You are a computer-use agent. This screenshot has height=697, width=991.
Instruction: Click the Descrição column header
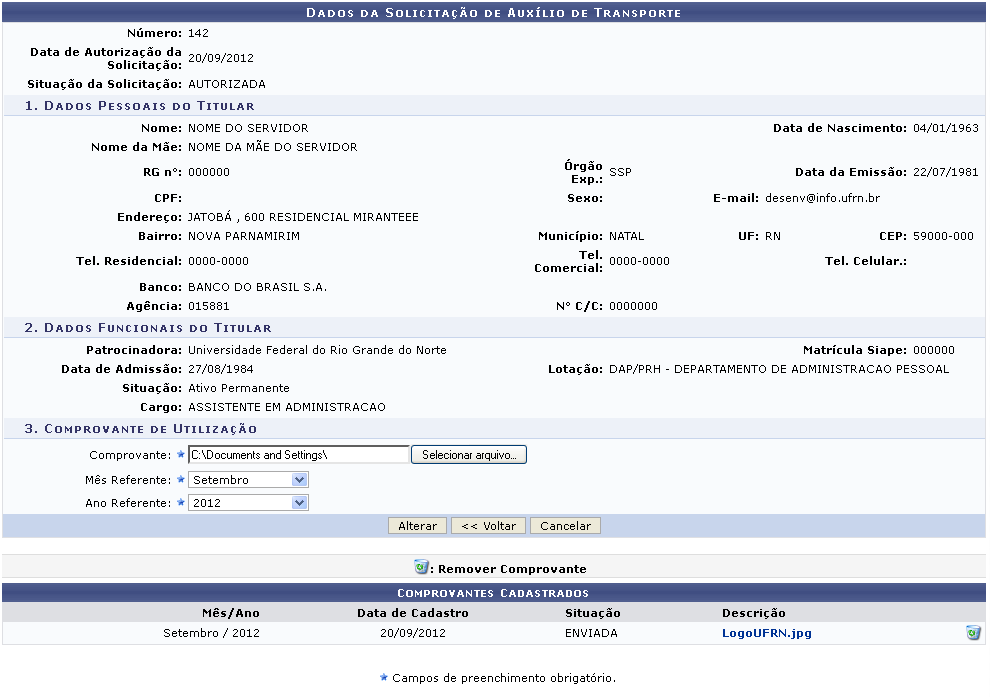coord(753,613)
